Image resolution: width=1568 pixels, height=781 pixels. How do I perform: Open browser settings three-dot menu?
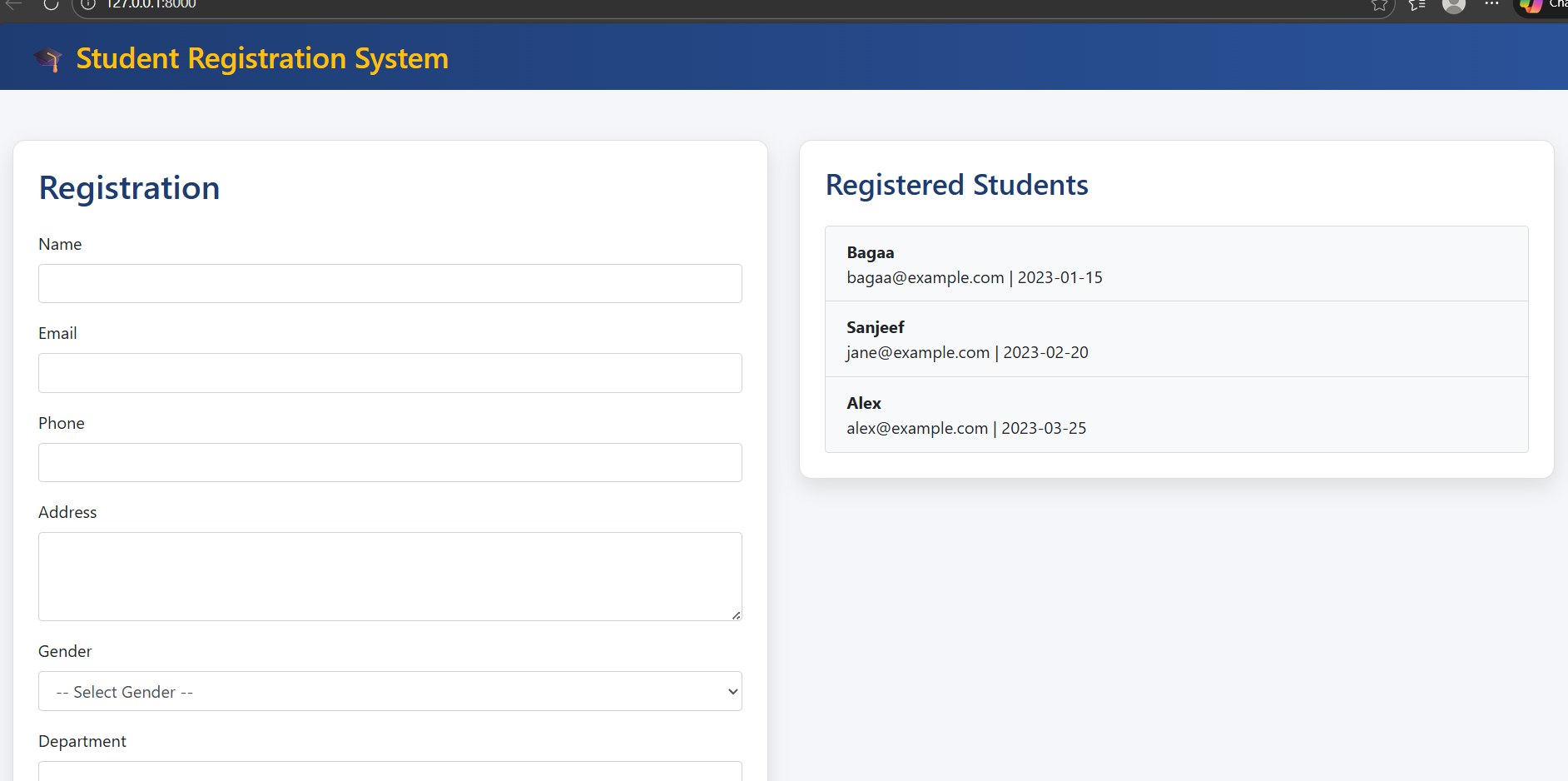tap(1491, 4)
